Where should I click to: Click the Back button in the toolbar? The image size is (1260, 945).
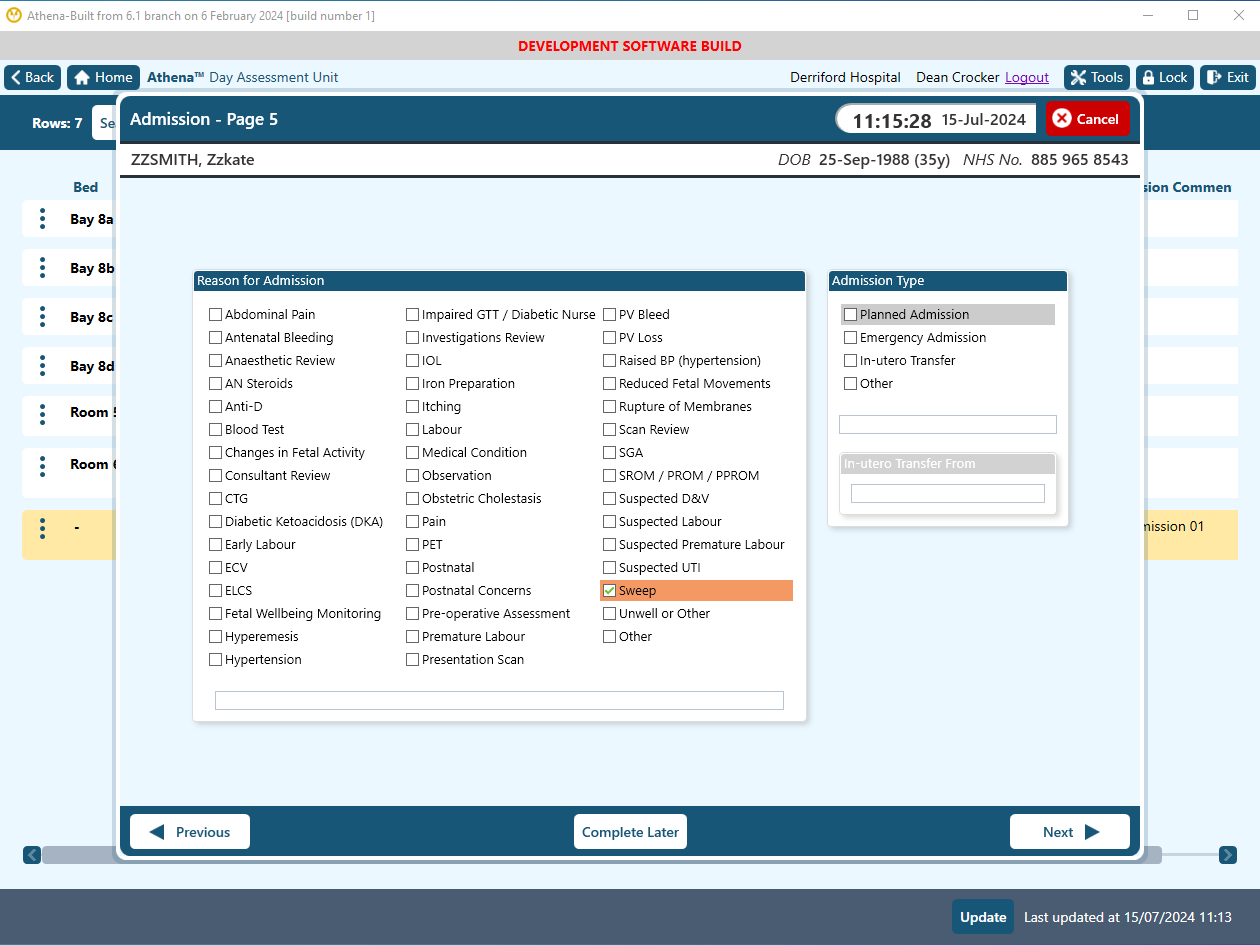[x=33, y=77]
